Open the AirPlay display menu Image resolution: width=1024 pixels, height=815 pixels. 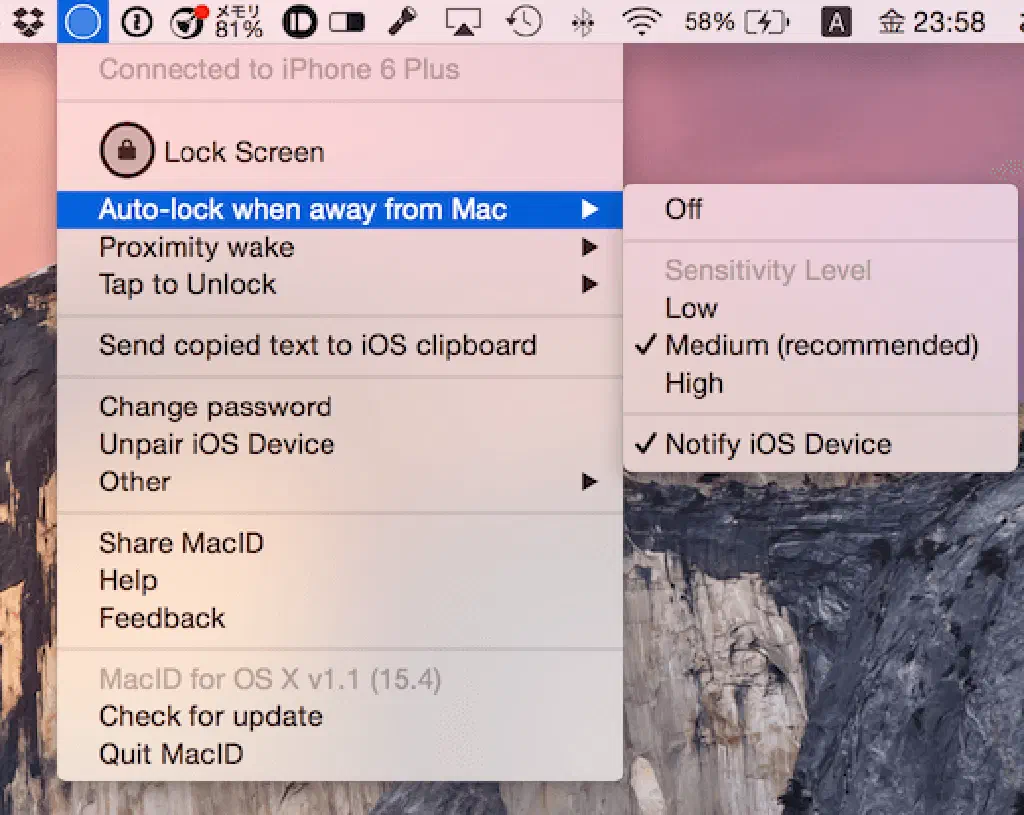click(463, 21)
